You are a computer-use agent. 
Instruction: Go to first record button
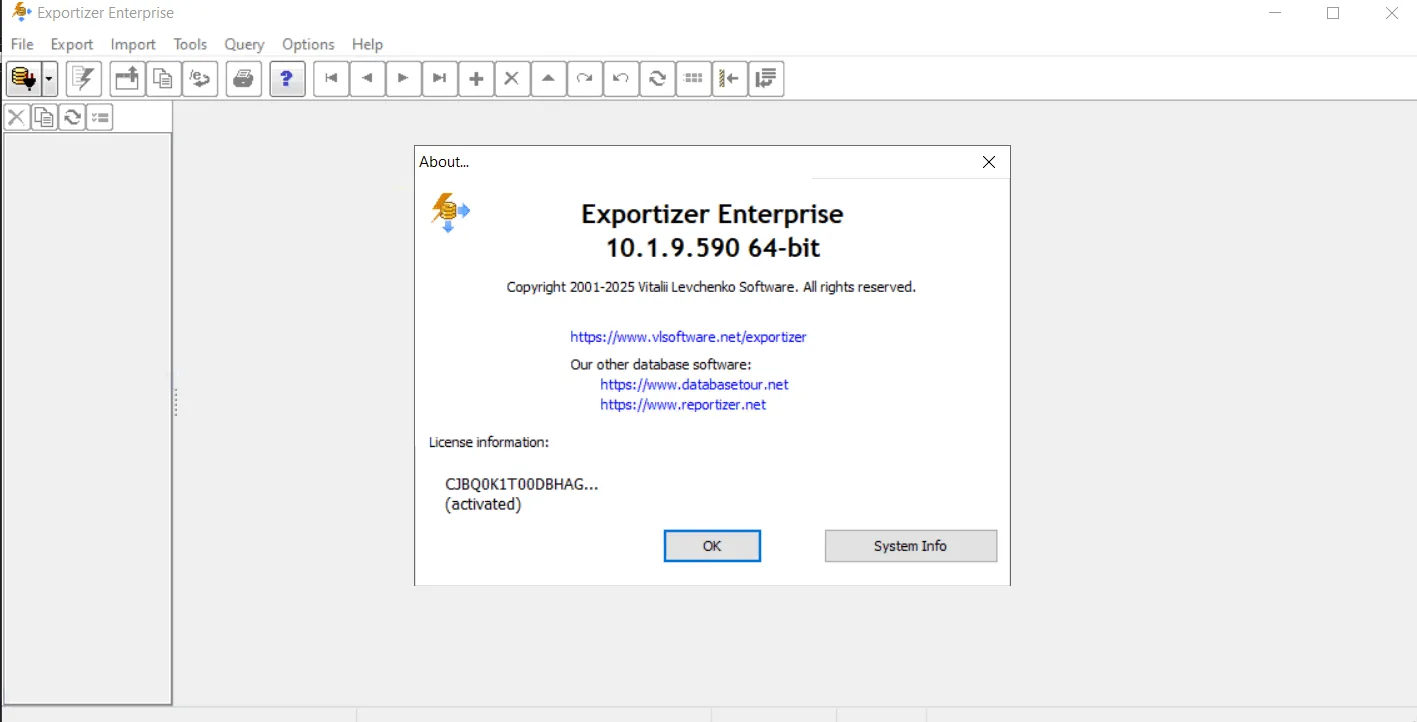point(331,78)
